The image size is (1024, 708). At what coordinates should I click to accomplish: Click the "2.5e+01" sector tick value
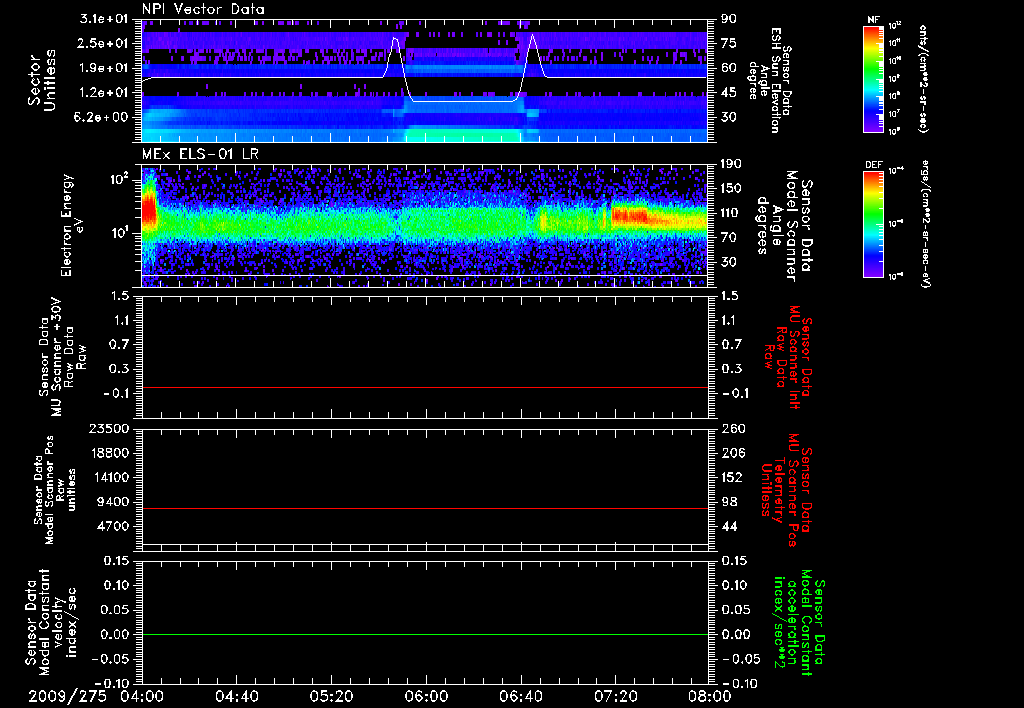(104, 43)
